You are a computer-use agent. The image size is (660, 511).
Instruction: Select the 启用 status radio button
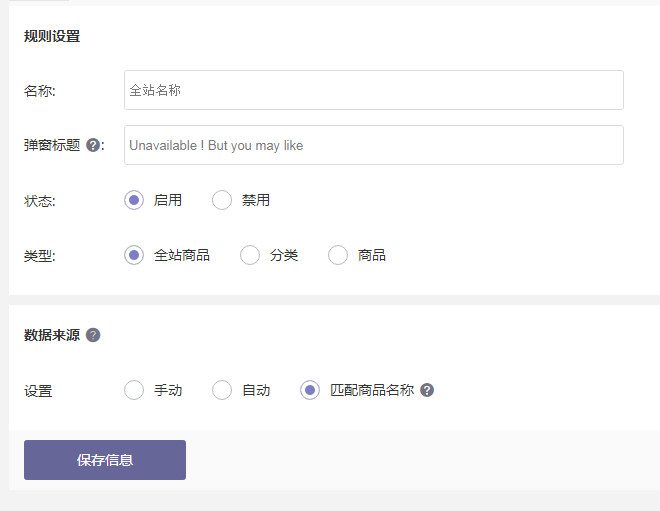click(x=134, y=200)
